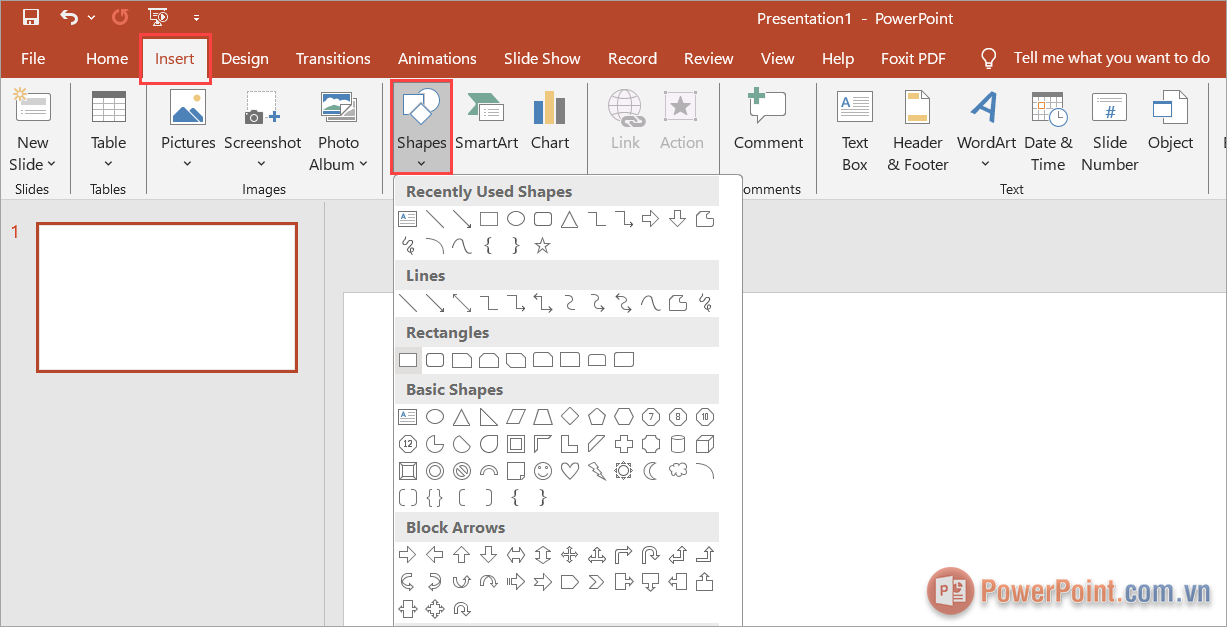Select the smiley face shape
Image resolution: width=1227 pixels, height=627 pixels.
(543, 471)
